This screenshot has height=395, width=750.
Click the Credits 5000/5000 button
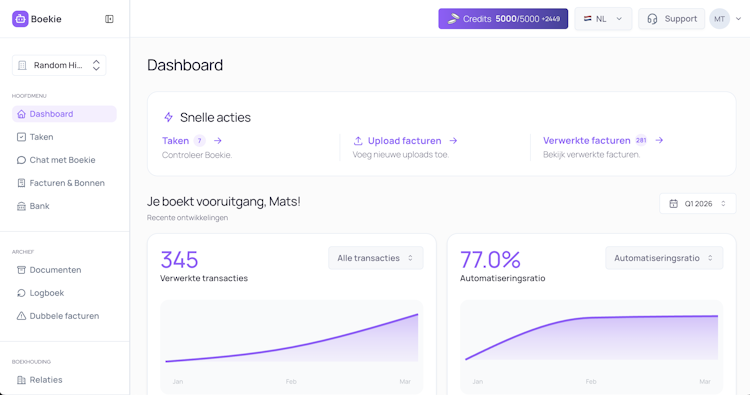[503, 19]
